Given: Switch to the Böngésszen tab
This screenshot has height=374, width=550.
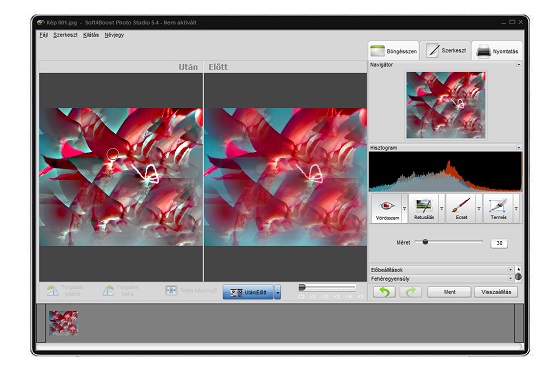Looking at the screenshot, I should (x=394, y=51).
